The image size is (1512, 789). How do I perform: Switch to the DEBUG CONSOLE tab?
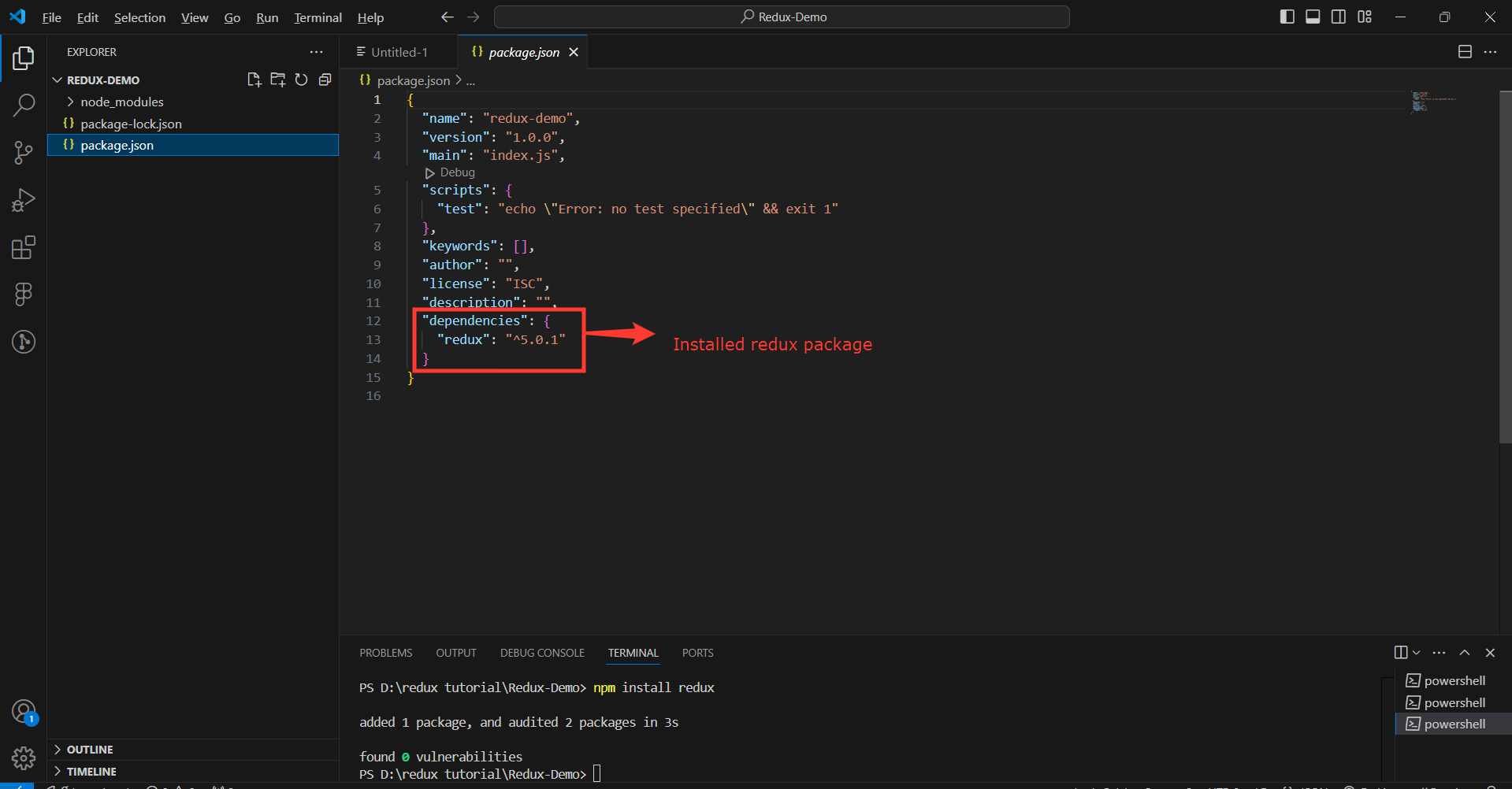(542, 653)
